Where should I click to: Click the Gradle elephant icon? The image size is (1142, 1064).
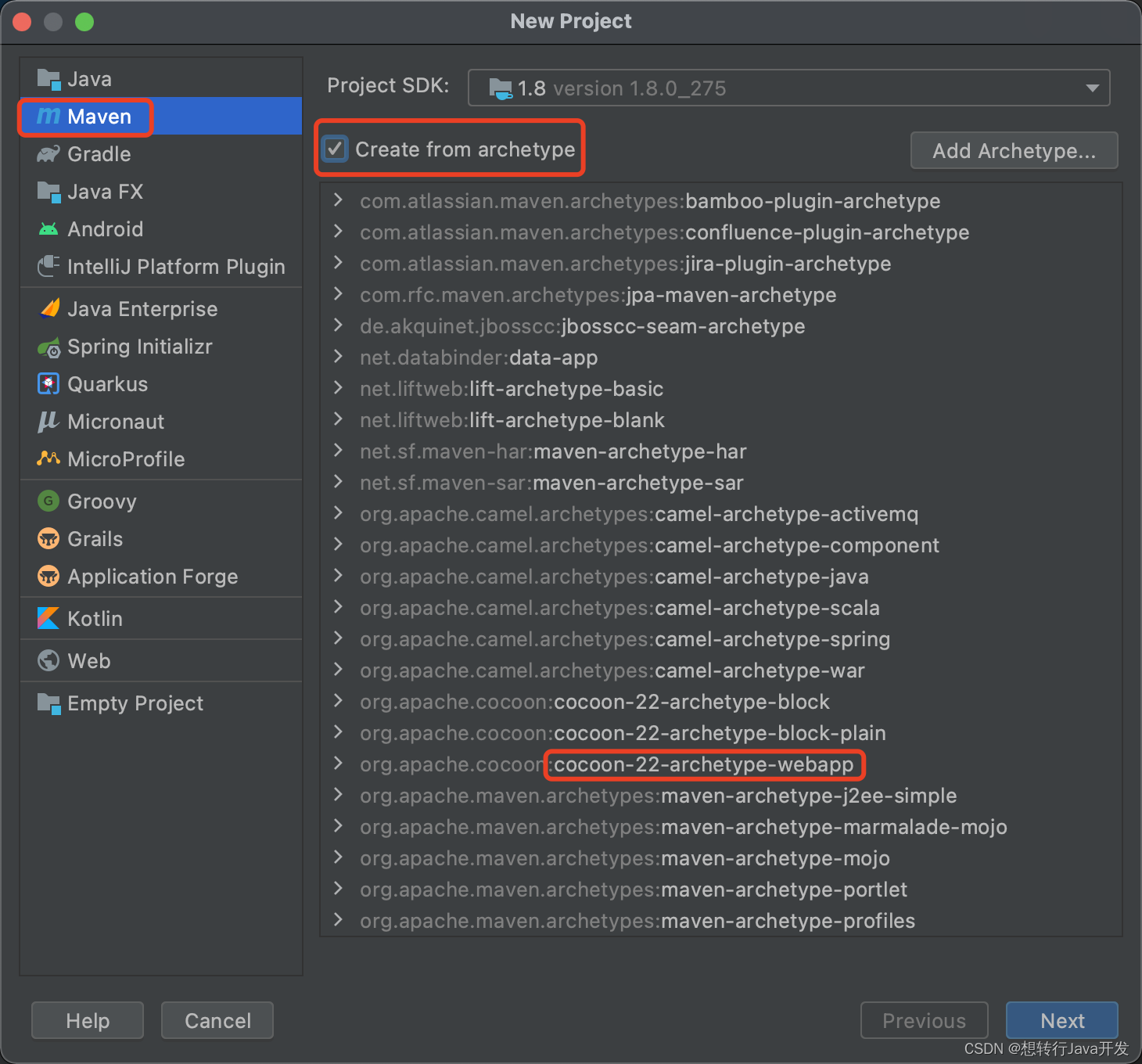tap(48, 154)
